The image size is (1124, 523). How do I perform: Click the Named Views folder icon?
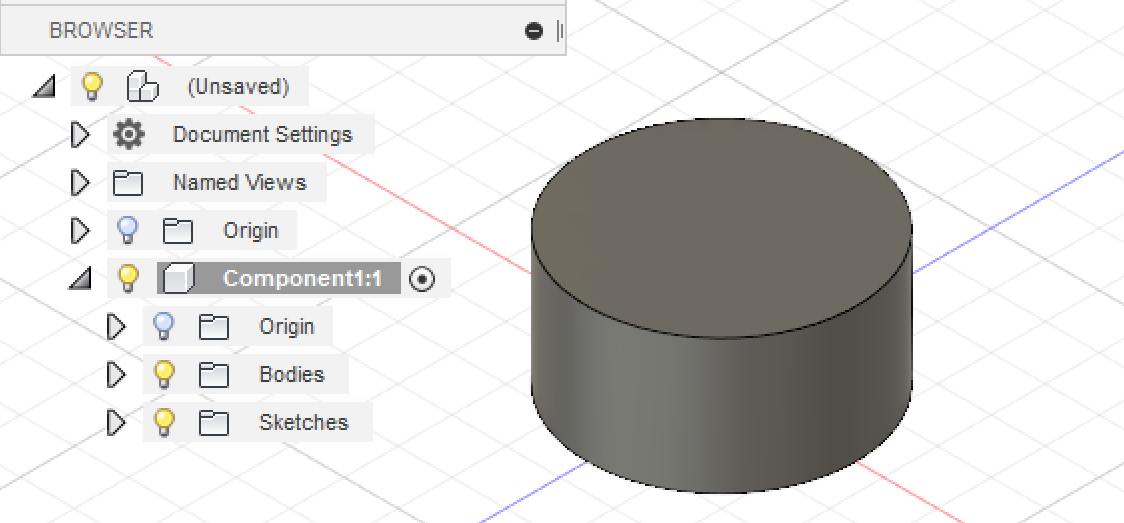coord(128,183)
